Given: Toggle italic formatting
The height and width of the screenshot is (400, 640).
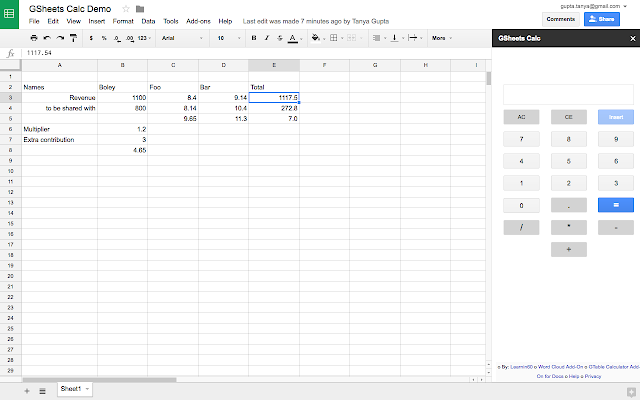Looking at the screenshot, I should (x=267, y=38).
